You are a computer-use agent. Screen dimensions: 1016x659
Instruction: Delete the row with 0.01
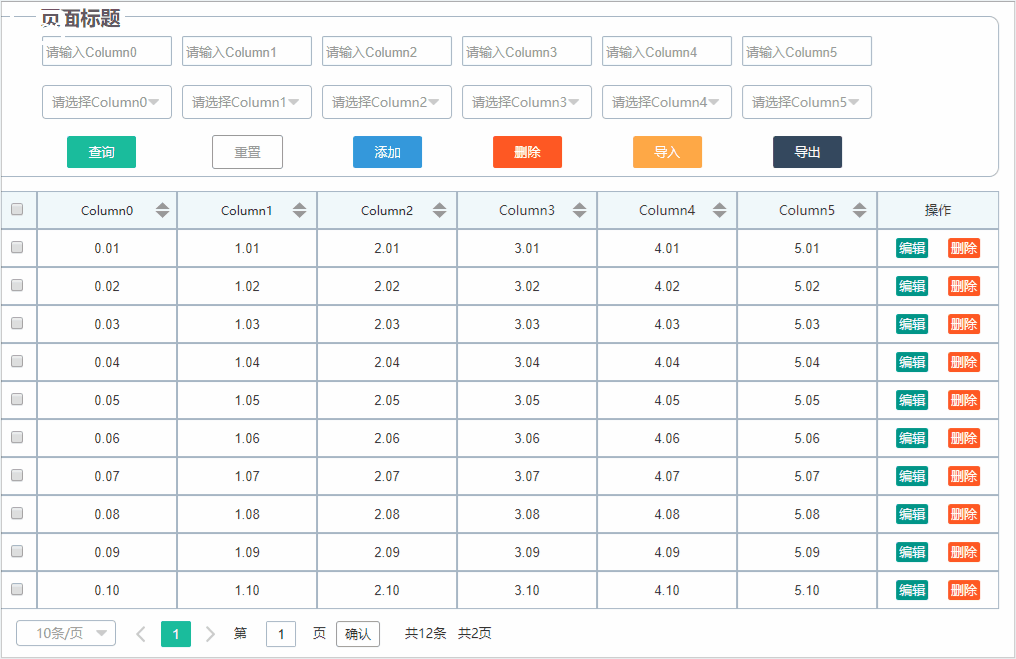(964, 248)
